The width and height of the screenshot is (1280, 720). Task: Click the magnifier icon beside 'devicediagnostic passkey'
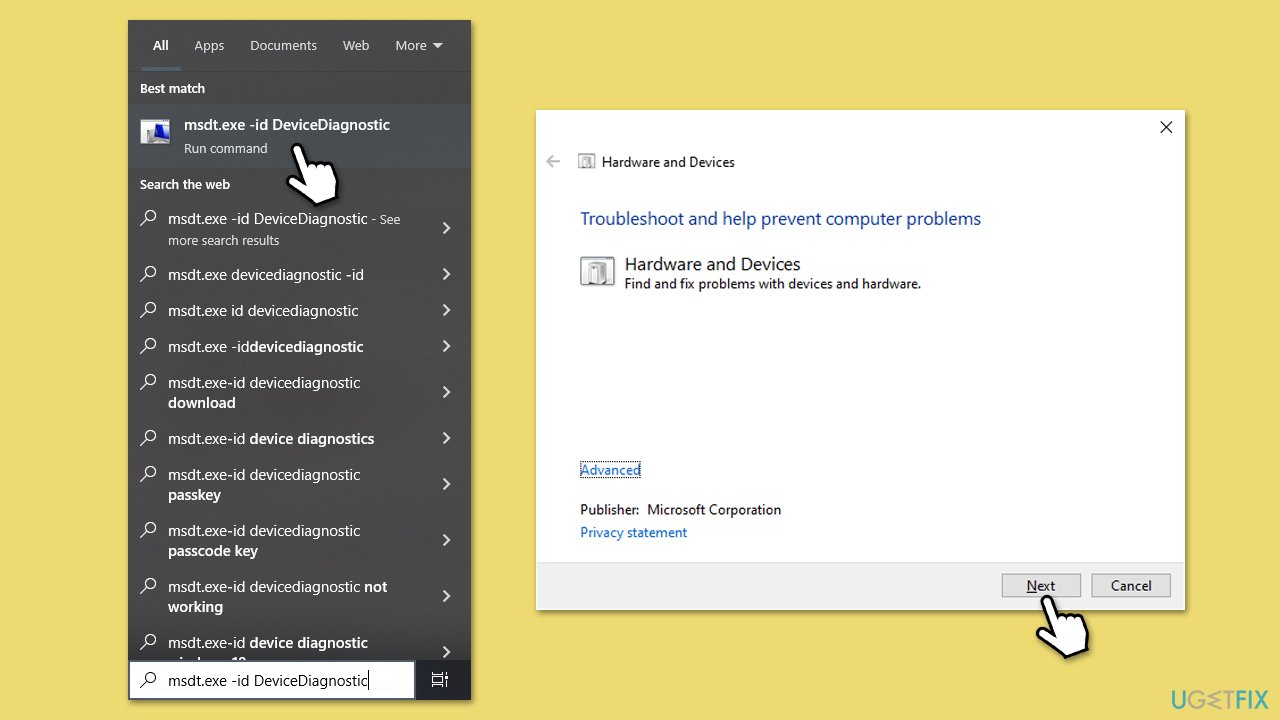[x=148, y=474]
